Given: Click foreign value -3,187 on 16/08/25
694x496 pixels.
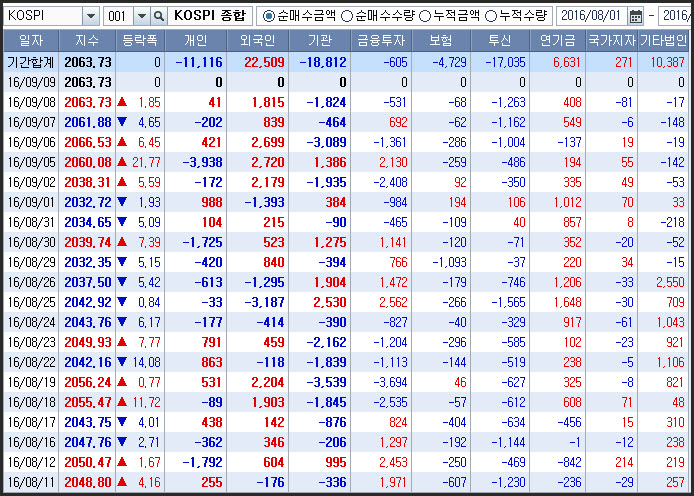Looking at the screenshot, I should coord(264,303).
